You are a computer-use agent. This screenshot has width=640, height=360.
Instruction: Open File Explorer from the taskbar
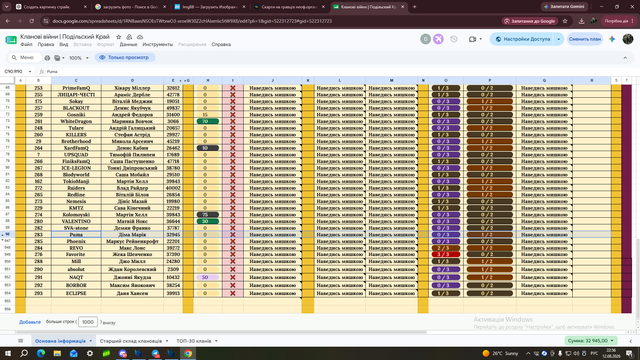(x=57, y=353)
